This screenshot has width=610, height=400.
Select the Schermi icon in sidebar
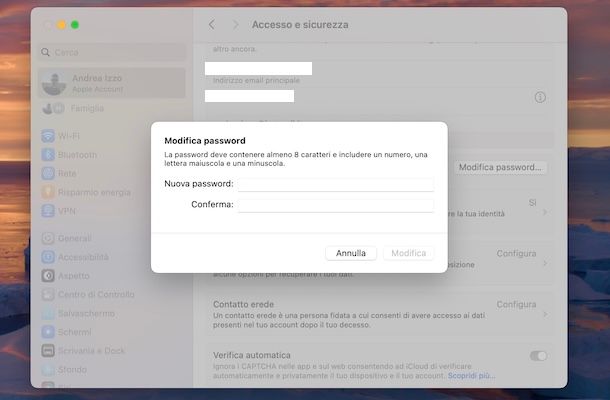coord(48,332)
